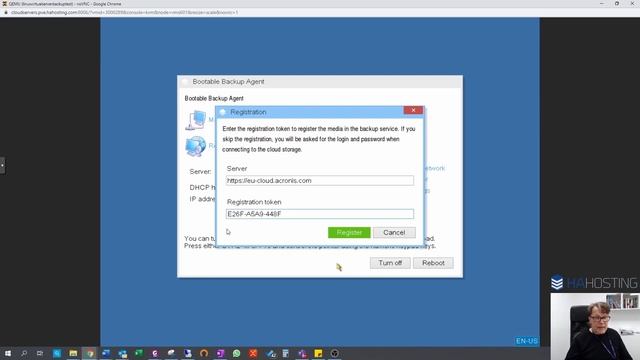Open OneNote purple icon in taskbar
Screen dimensions: 640x360
(x=220, y=353)
